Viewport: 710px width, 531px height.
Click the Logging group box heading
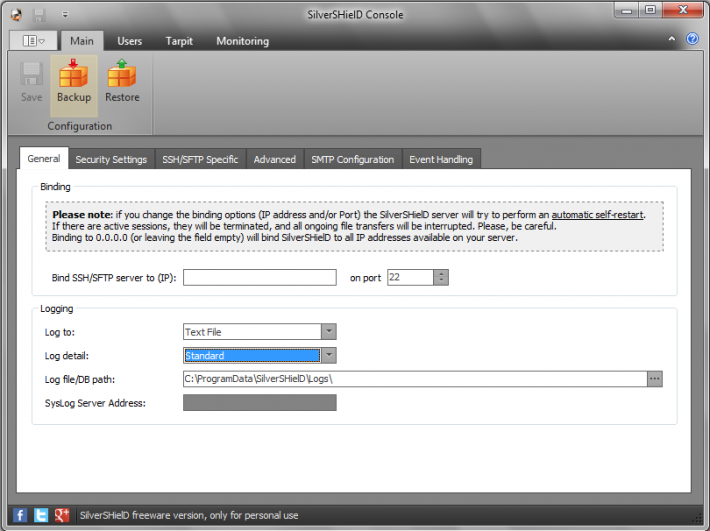pos(57,309)
